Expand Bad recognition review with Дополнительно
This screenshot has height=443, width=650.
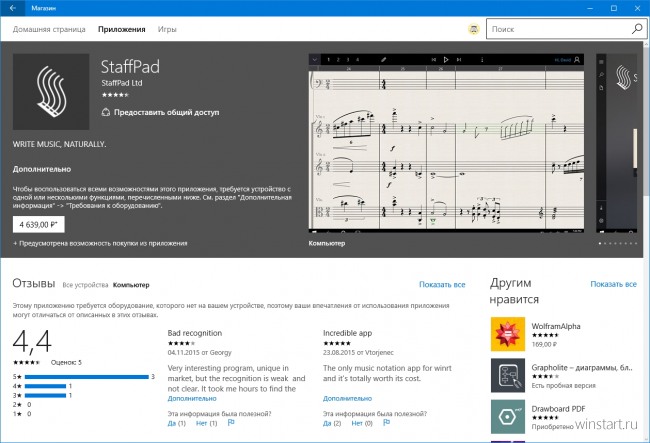(192, 398)
